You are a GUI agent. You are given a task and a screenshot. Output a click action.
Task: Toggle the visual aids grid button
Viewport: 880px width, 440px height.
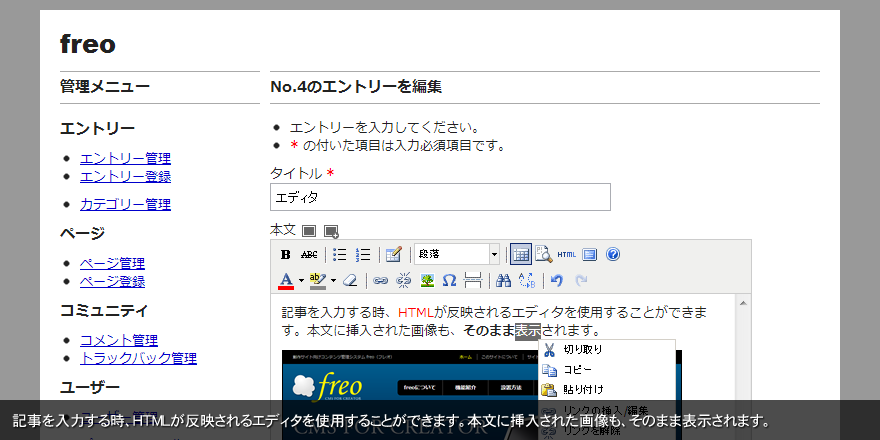[521, 254]
